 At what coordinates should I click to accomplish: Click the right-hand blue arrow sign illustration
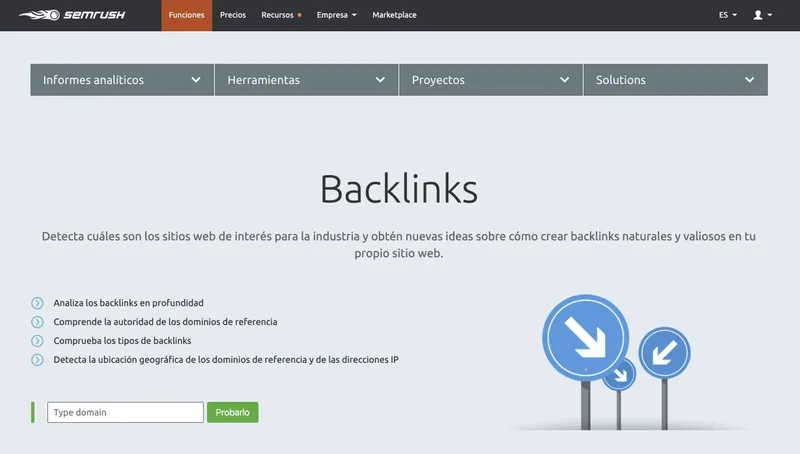664,352
